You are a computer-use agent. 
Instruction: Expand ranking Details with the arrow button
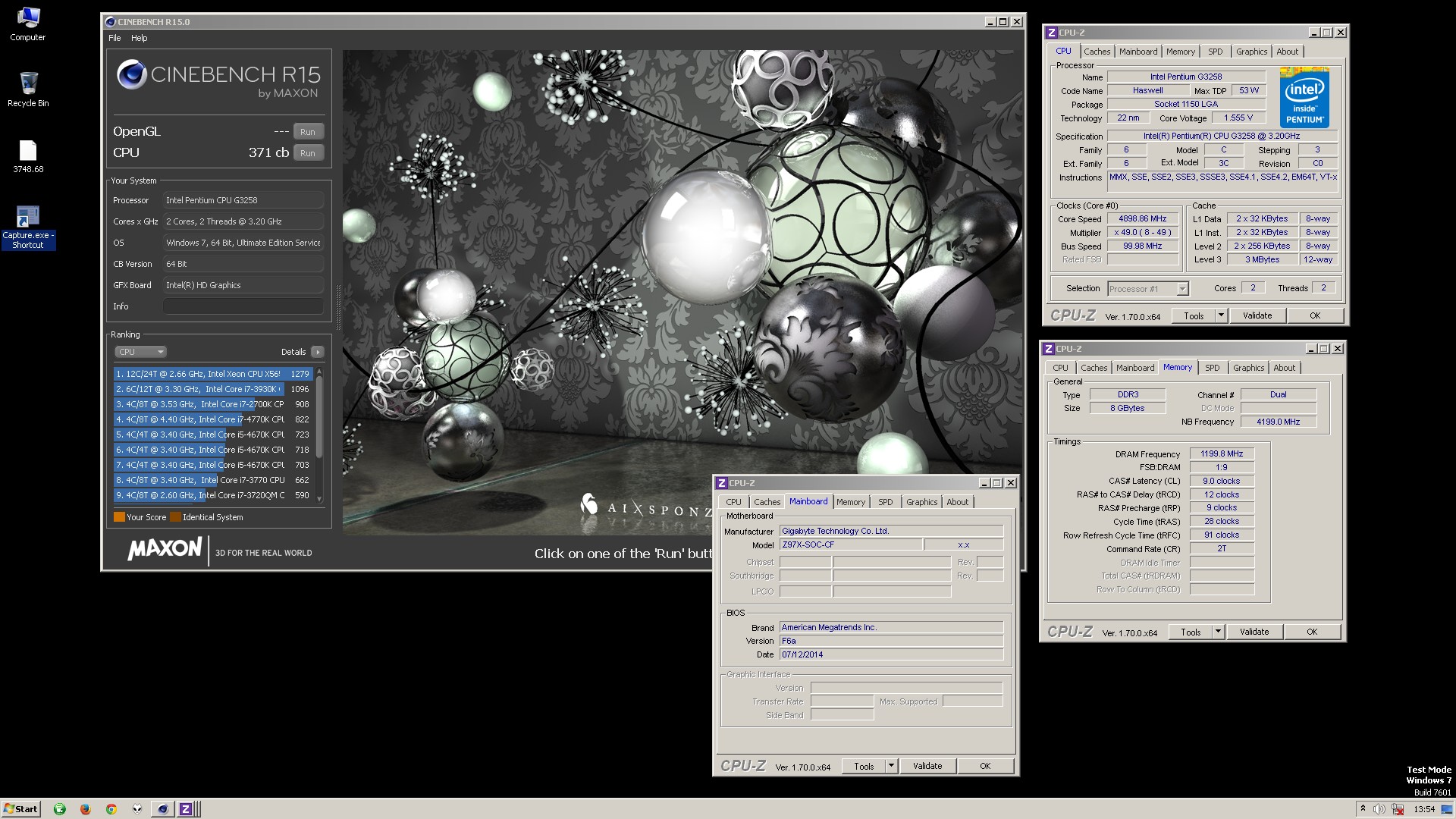(318, 352)
